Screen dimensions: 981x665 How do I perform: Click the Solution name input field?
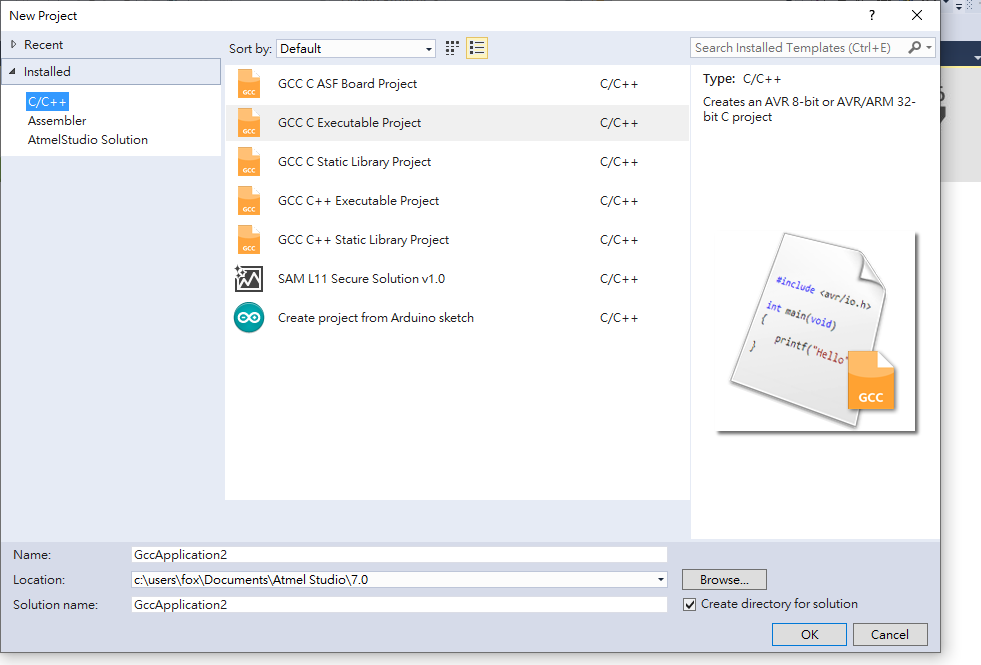pyautogui.click(x=399, y=605)
